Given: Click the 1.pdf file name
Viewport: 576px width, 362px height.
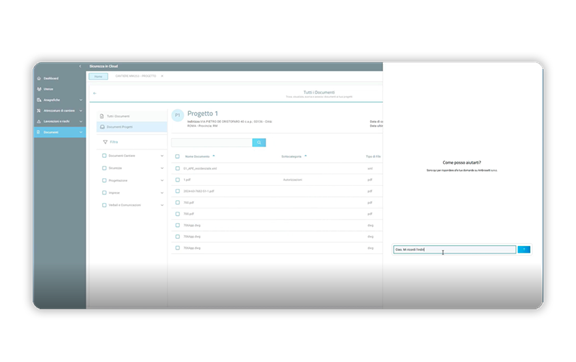Looking at the screenshot, I should [187, 180].
